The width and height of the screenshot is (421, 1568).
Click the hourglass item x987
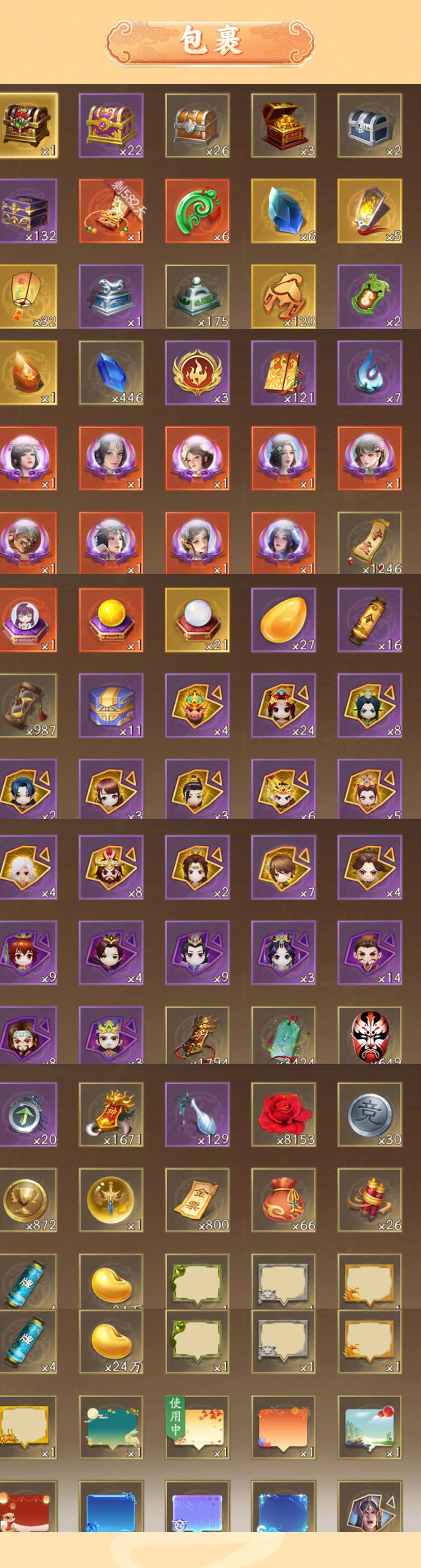tap(28, 705)
